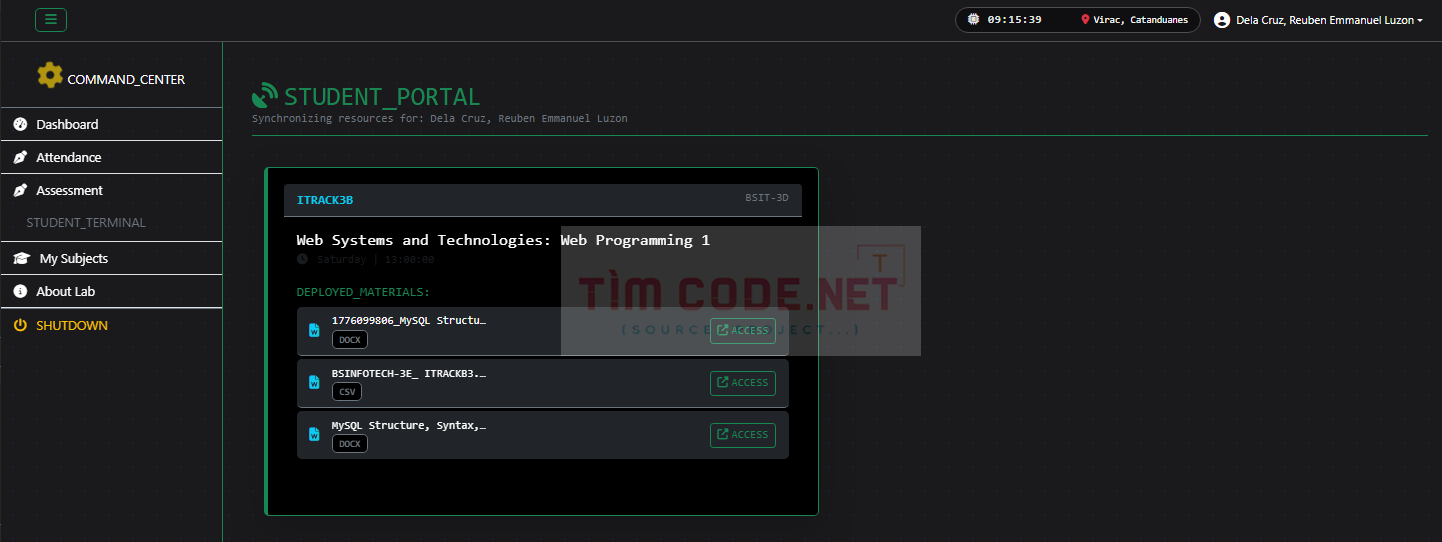
Task: Click the user avatar icon
Action: point(1221,20)
